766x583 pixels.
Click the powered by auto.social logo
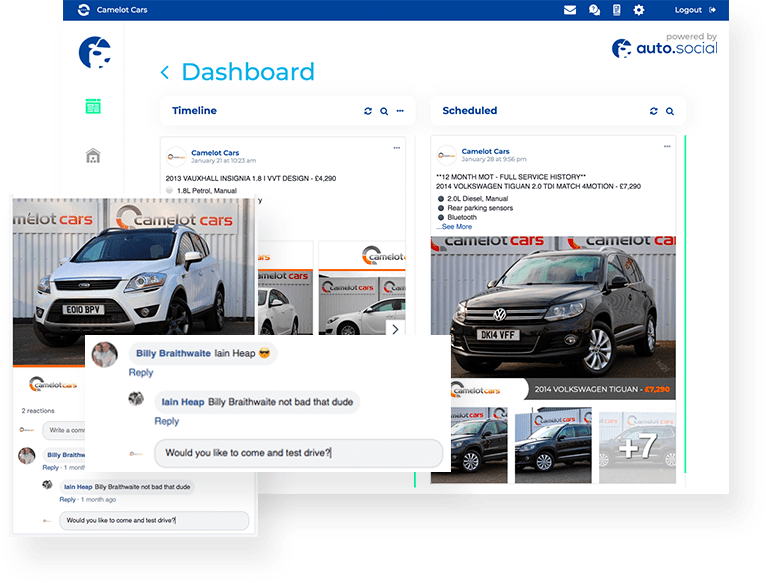[x=664, y=45]
